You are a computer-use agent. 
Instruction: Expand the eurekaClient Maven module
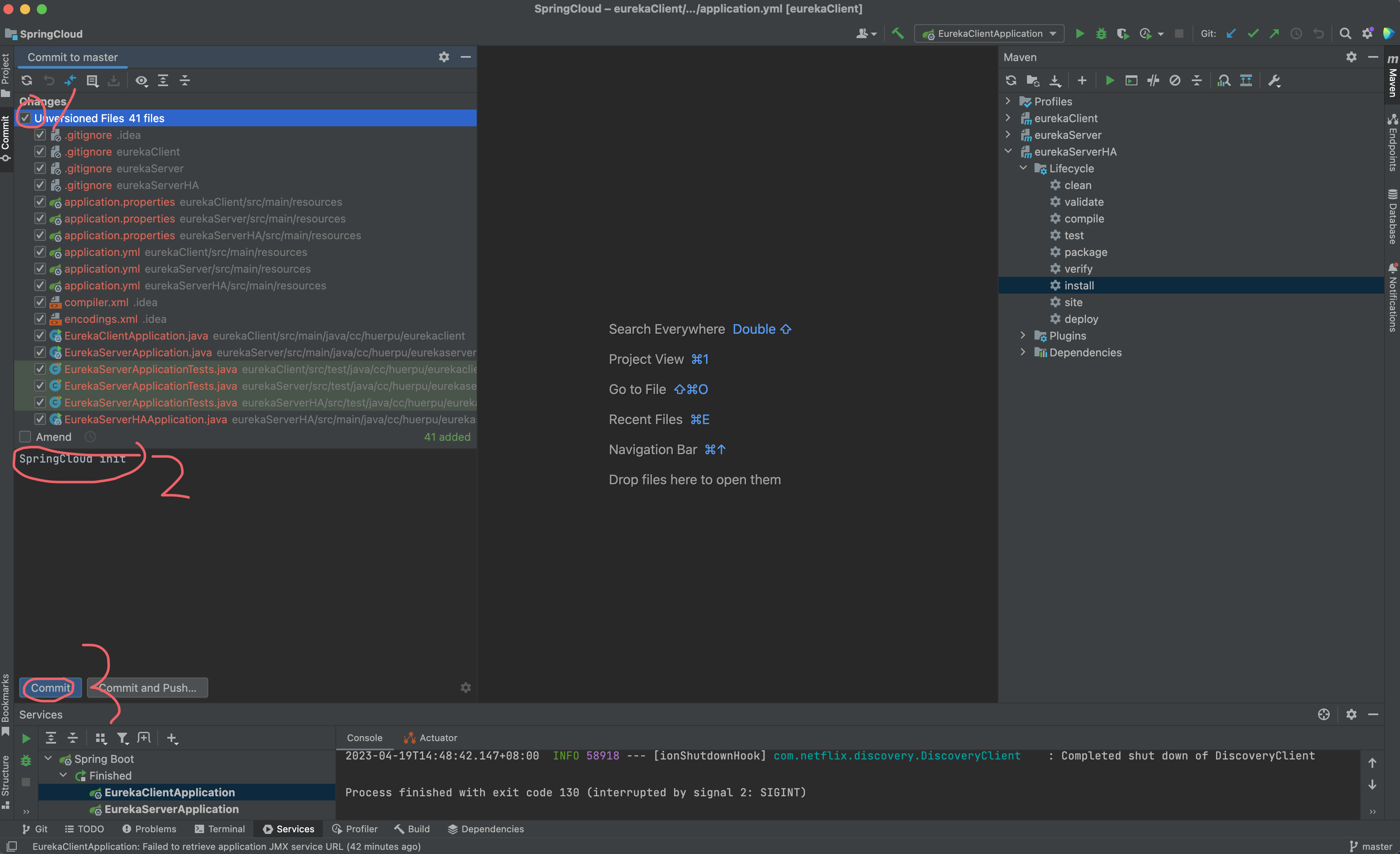(1008, 118)
